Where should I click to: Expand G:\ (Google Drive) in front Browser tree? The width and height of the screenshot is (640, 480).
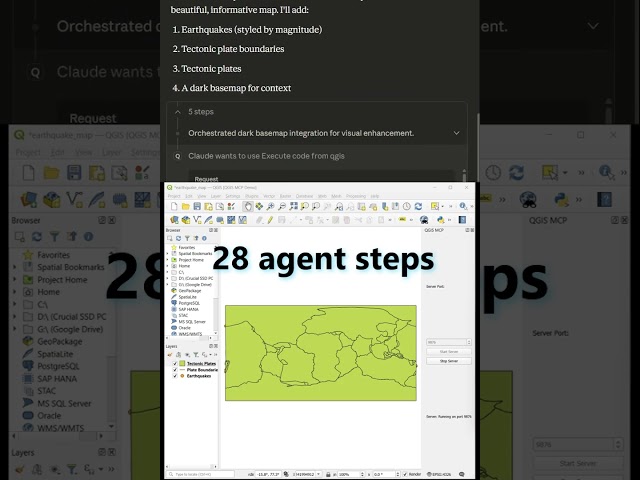pos(167,284)
